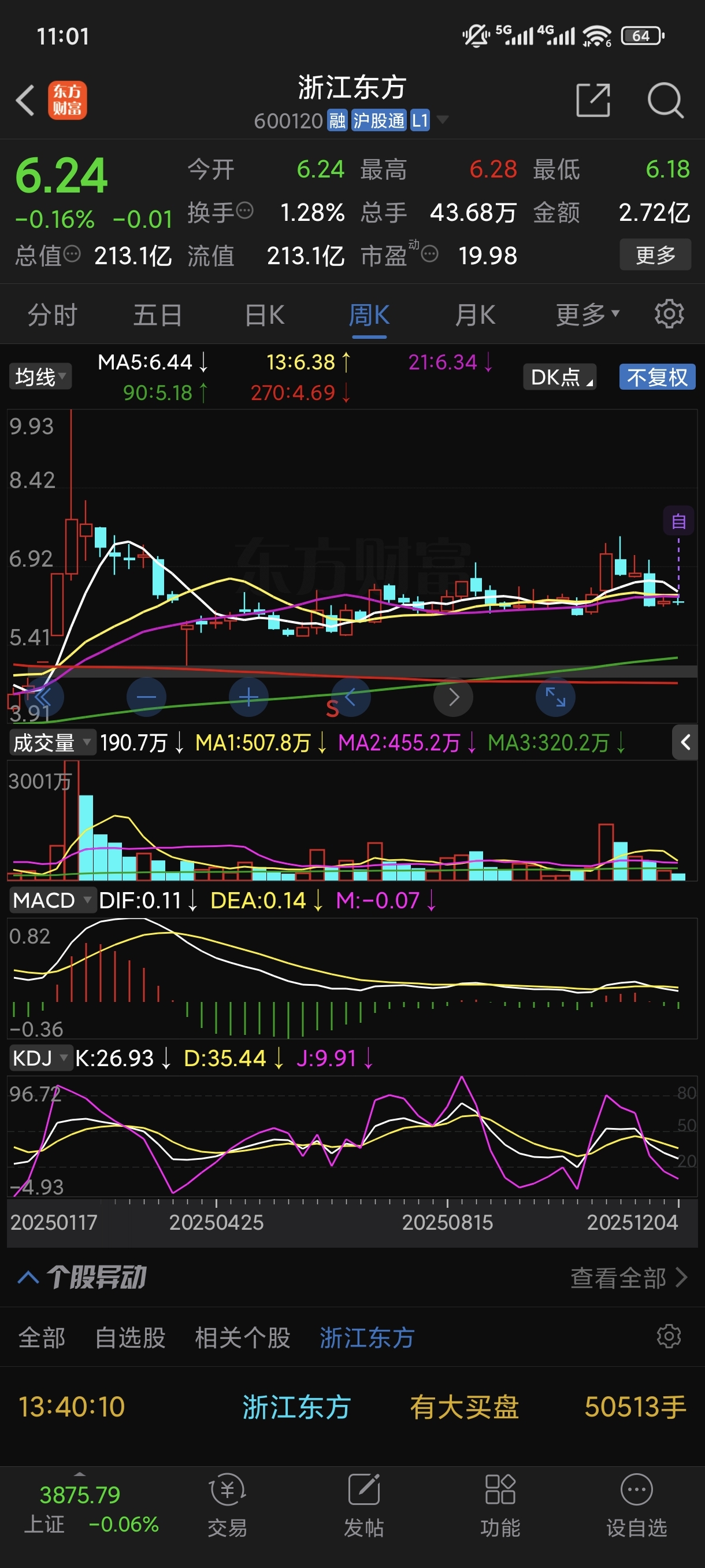Zoom out chart with minus button

point(146,697)
